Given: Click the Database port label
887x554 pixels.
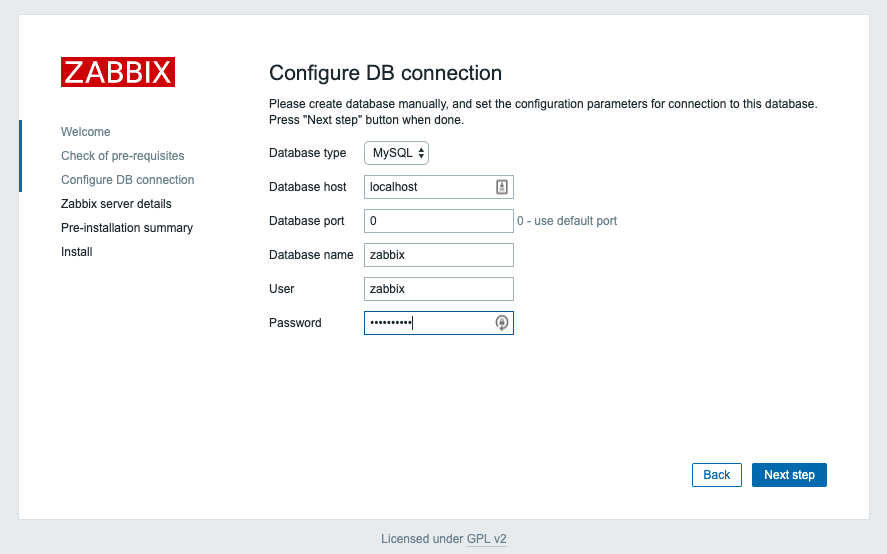Looking at the screenshot, I should 306,221.
